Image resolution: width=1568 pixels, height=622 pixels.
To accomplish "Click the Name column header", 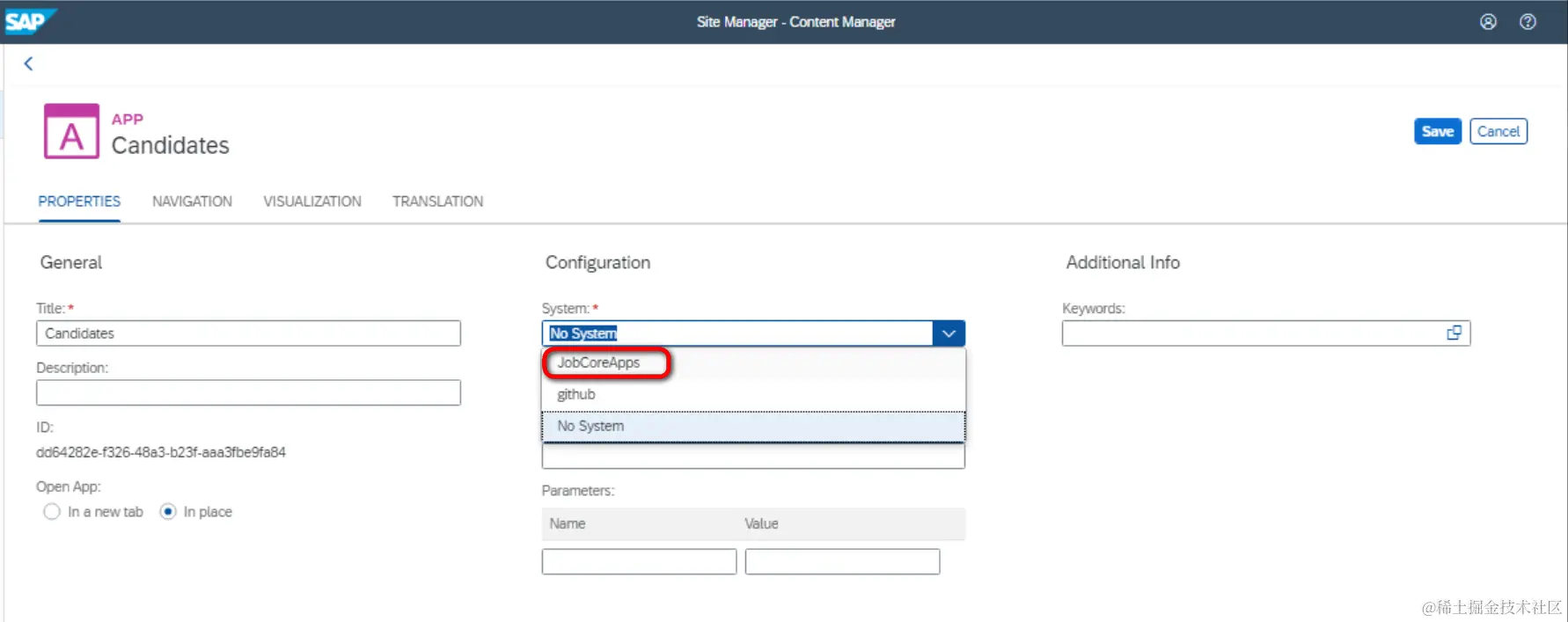I will coord(568,523).
